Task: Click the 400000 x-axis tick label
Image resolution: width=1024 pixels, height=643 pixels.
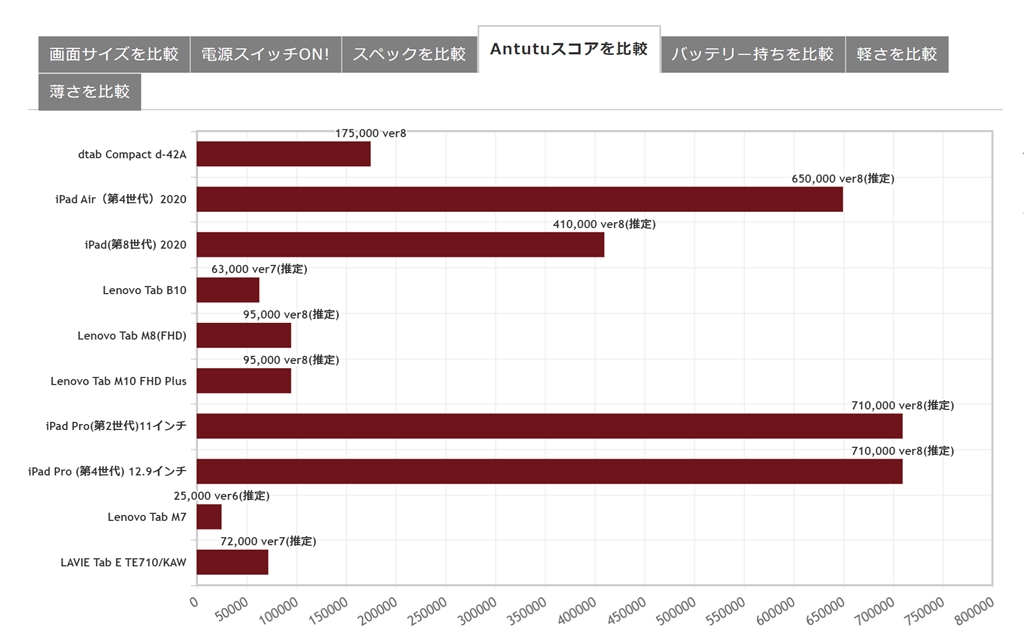Action: (x=576, y=612)
